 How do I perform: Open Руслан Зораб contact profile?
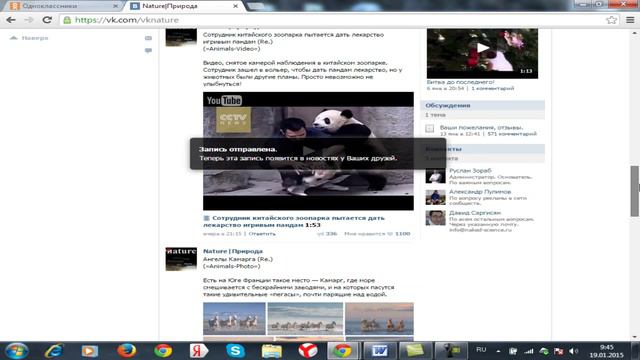coord(470,171)
